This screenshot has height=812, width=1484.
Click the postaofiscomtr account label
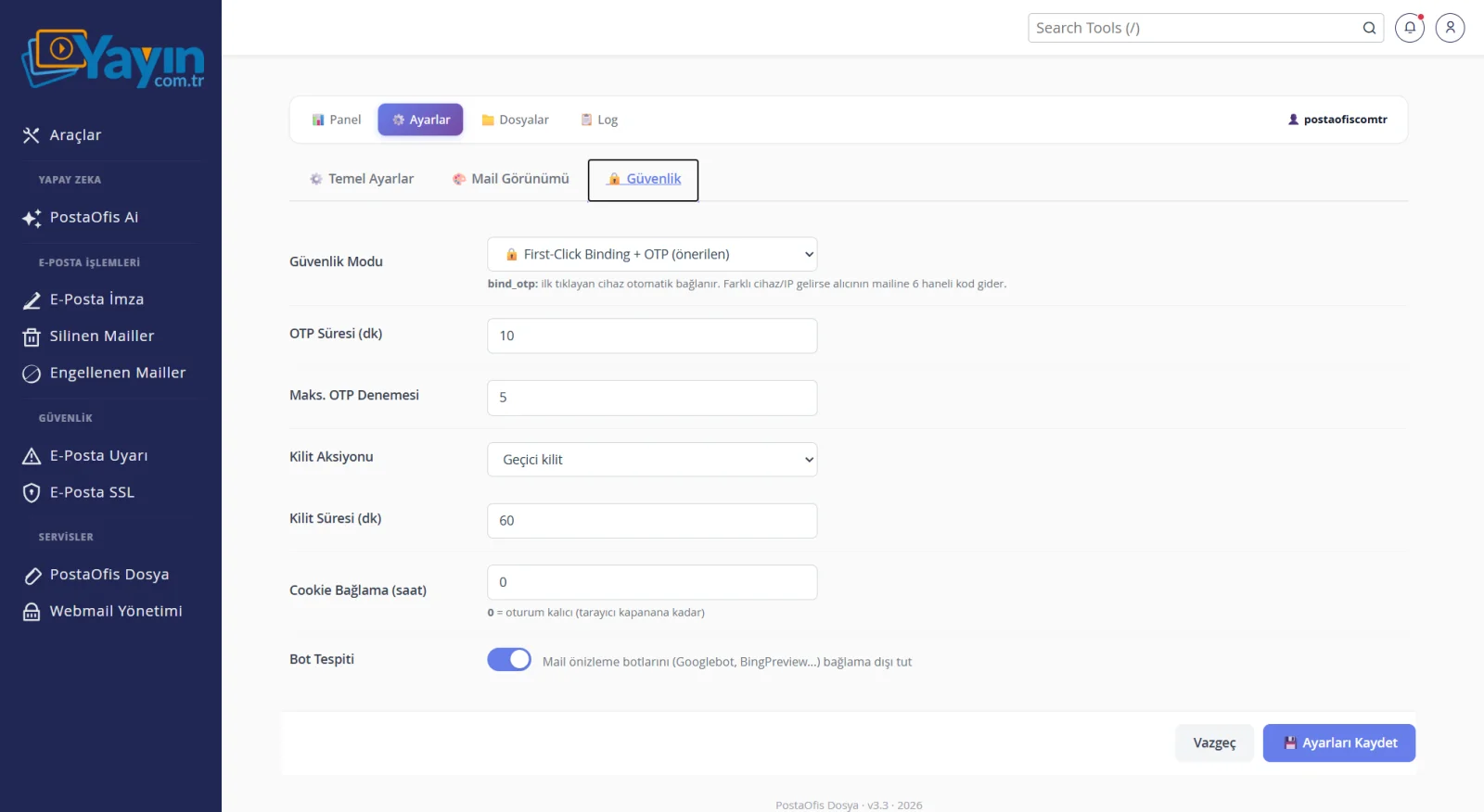point(1337,120)
